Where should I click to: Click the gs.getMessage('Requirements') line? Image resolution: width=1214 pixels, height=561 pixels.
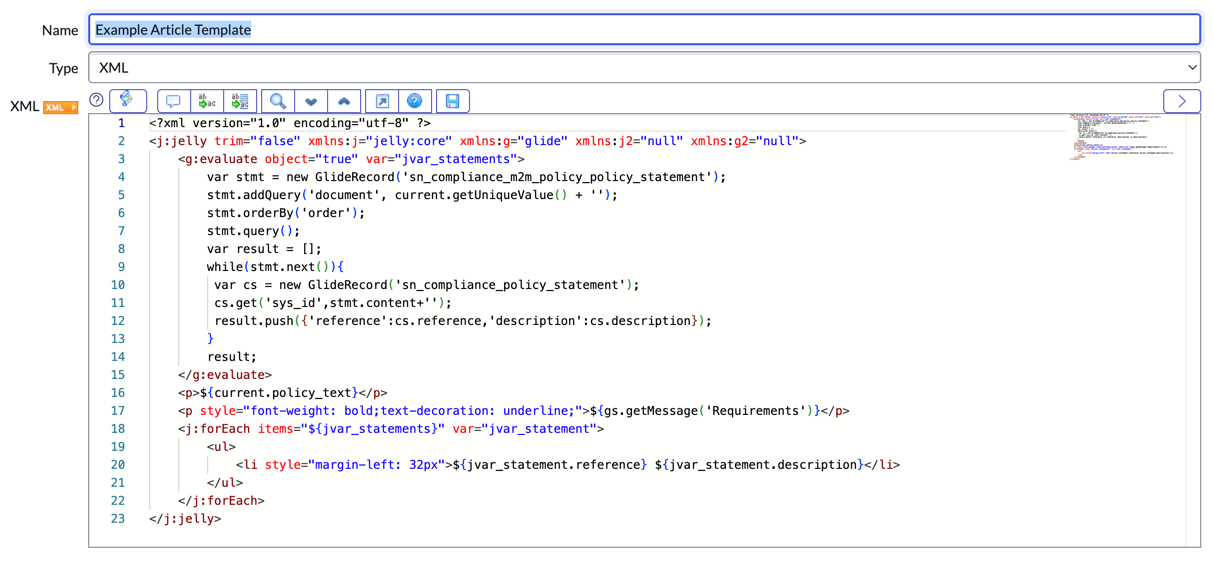[x=514, y=411]
